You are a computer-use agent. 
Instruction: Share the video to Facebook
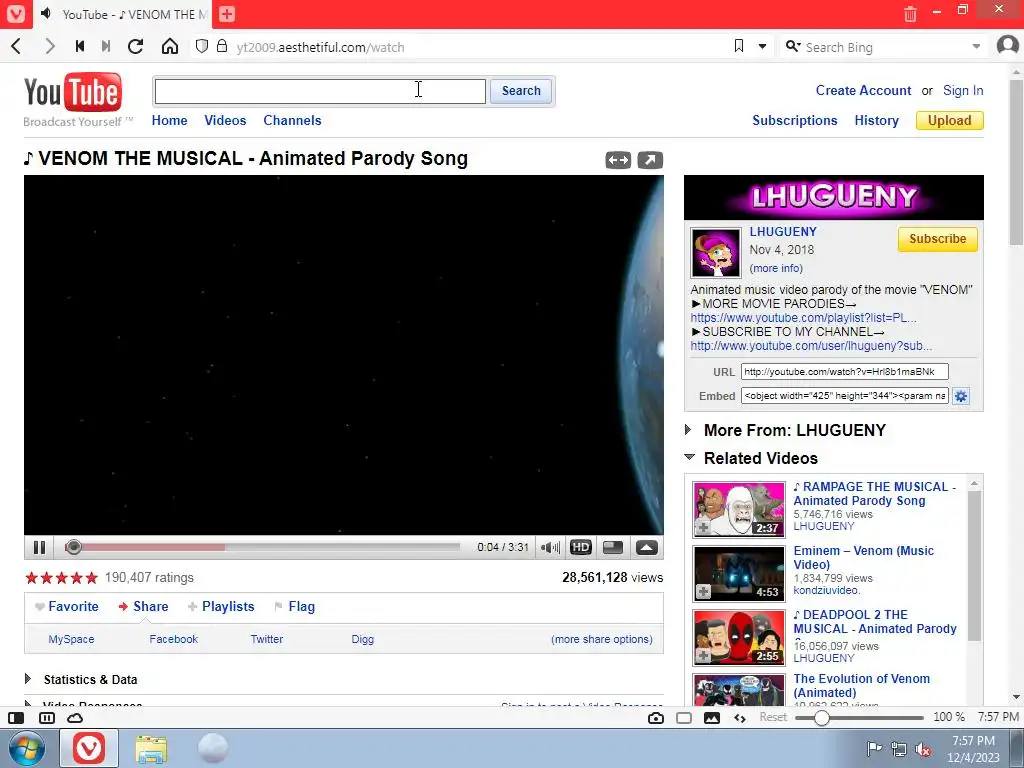(x=173, y=639)
